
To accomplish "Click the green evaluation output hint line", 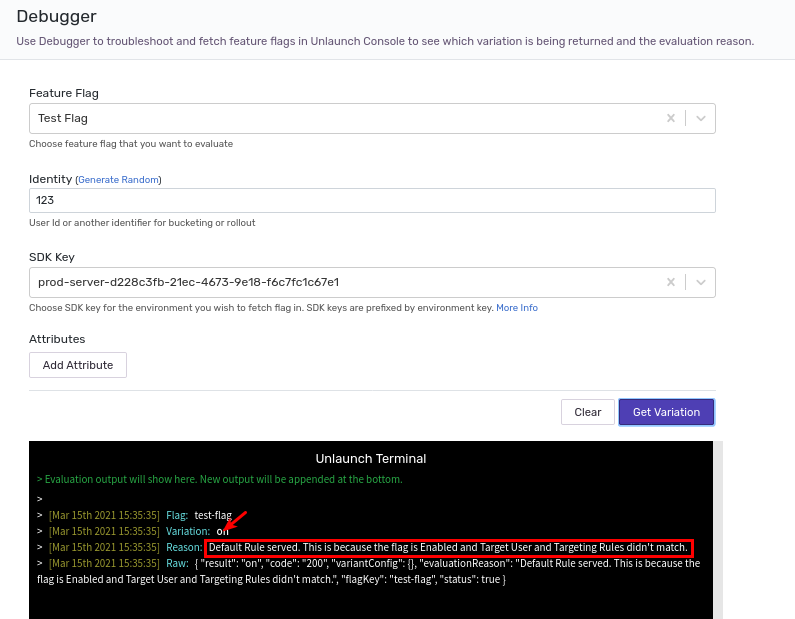I will point(220,479).
